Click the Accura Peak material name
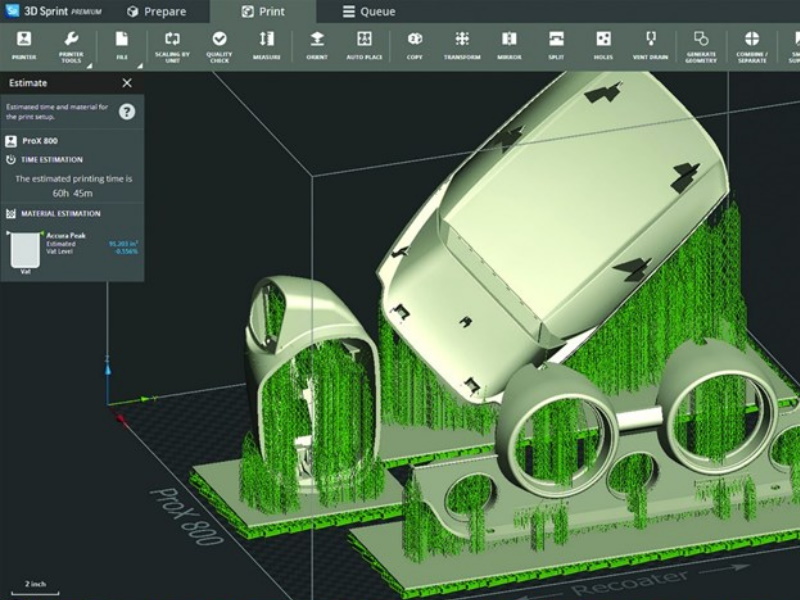Viewport: 800px width, 600px height. point(66,235)
